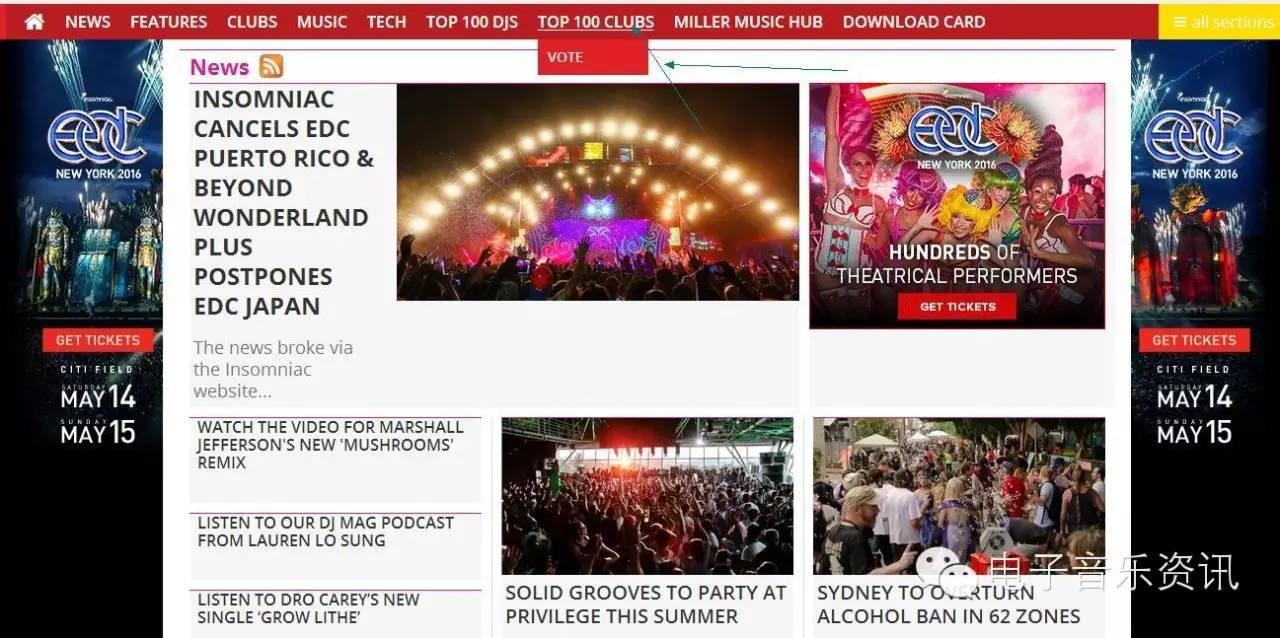This screenshot has width=1280, height=638.
Task: Open the Insomniac cancels EDC Puerto Rico headline
Action: pos(284,203)
